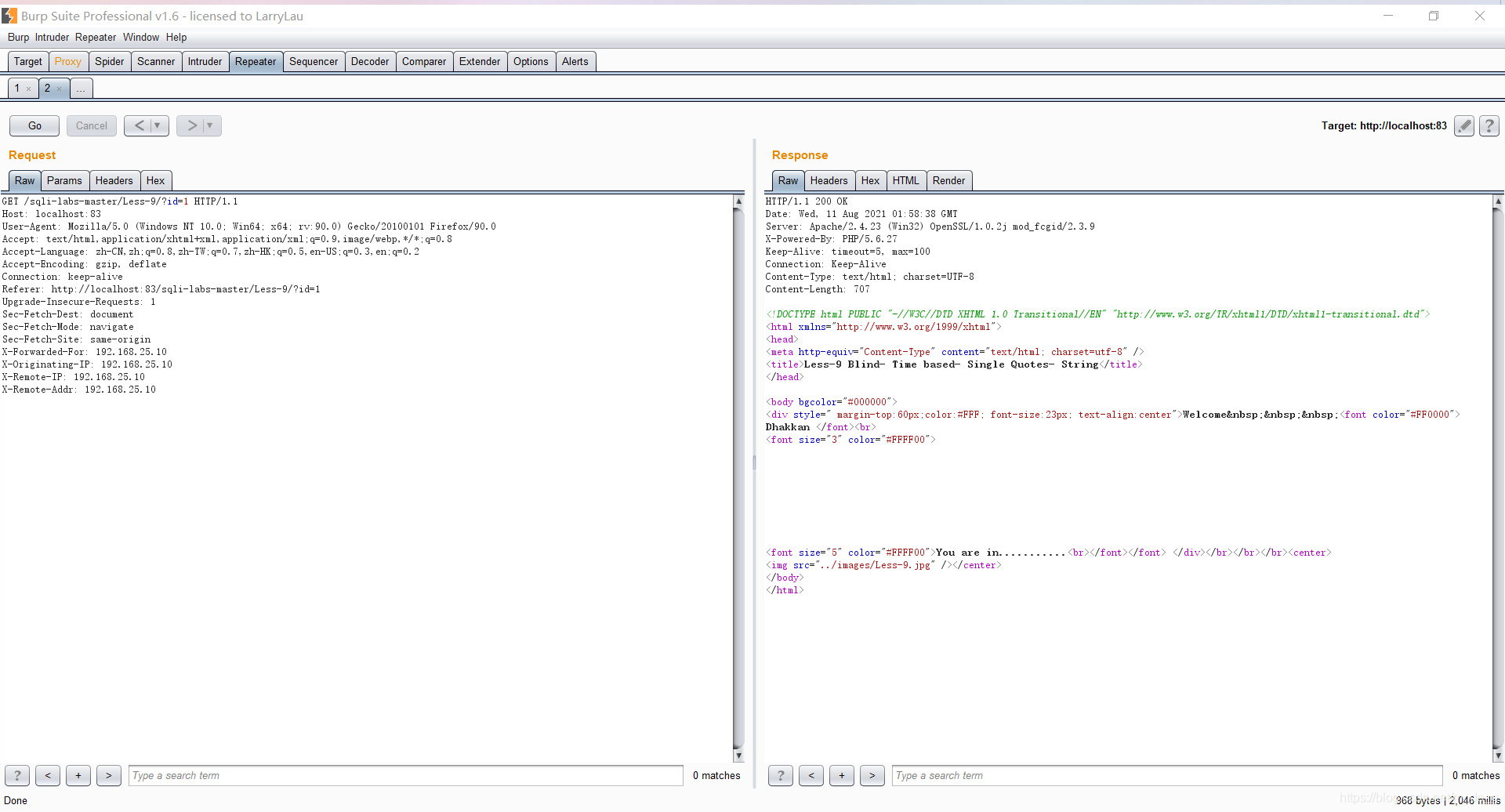Show response Headers view
Viewport: 1505px width, 812px height.
click(x=829, y=181)
